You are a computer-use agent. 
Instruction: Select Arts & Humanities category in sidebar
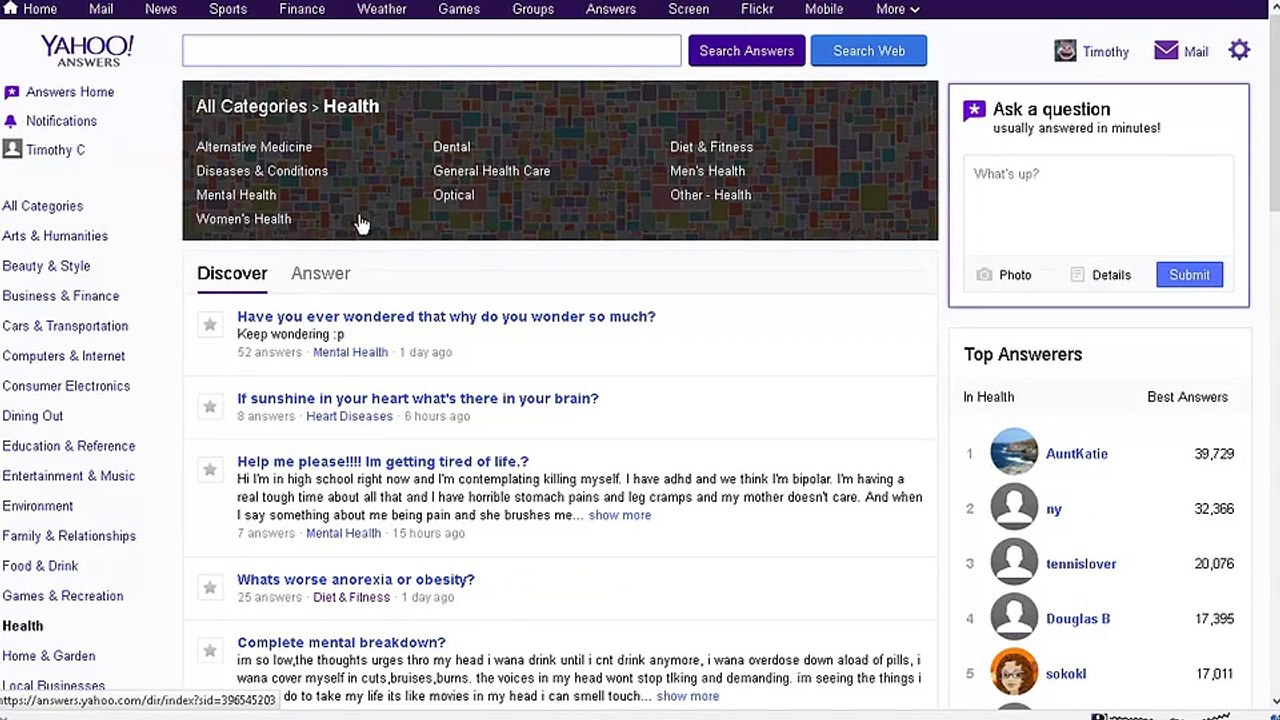point(55,236)
